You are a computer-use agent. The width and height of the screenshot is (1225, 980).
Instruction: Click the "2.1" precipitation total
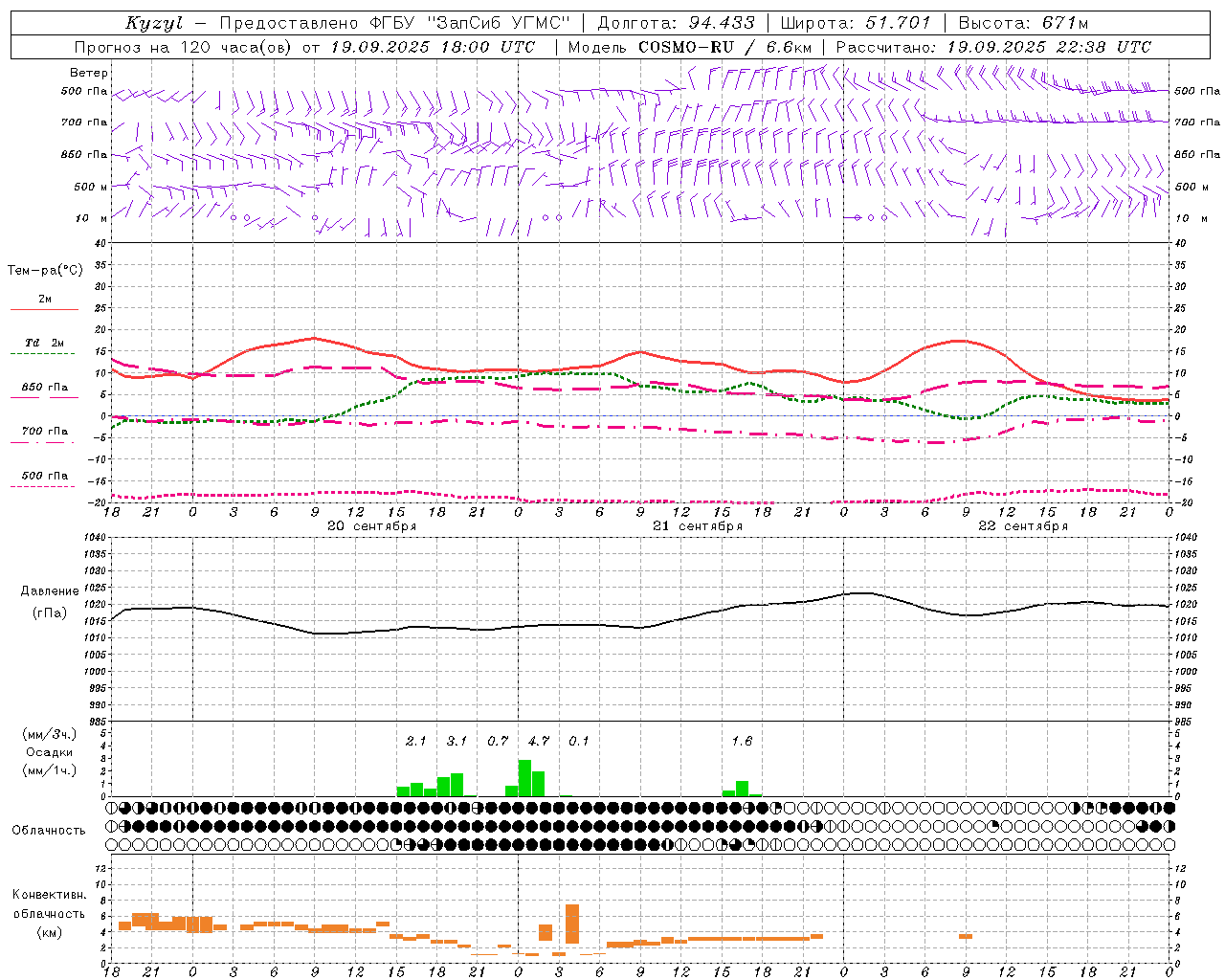(x=416, y=741)
